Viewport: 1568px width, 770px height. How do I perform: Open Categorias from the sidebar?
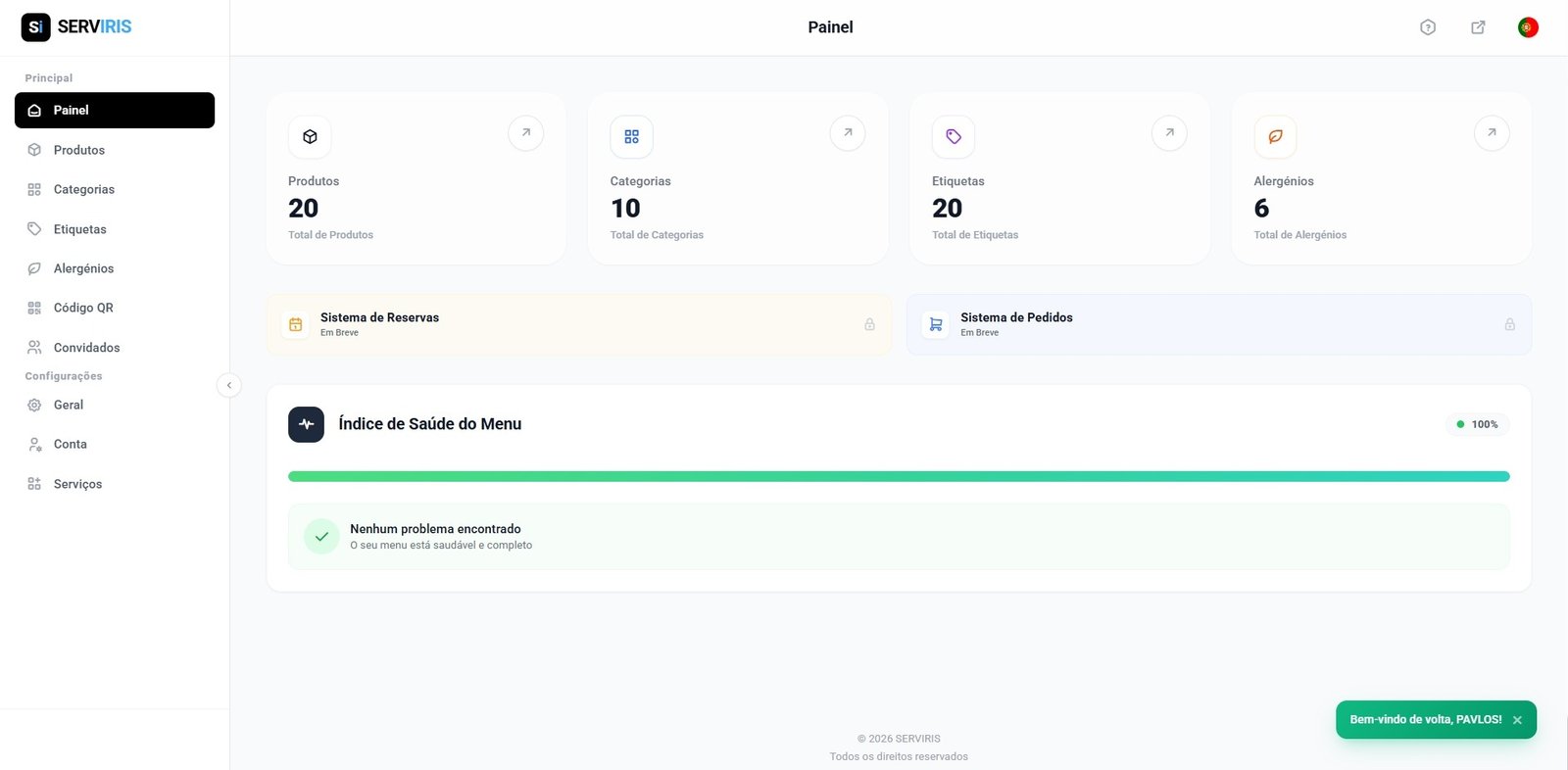coord(83,189)
